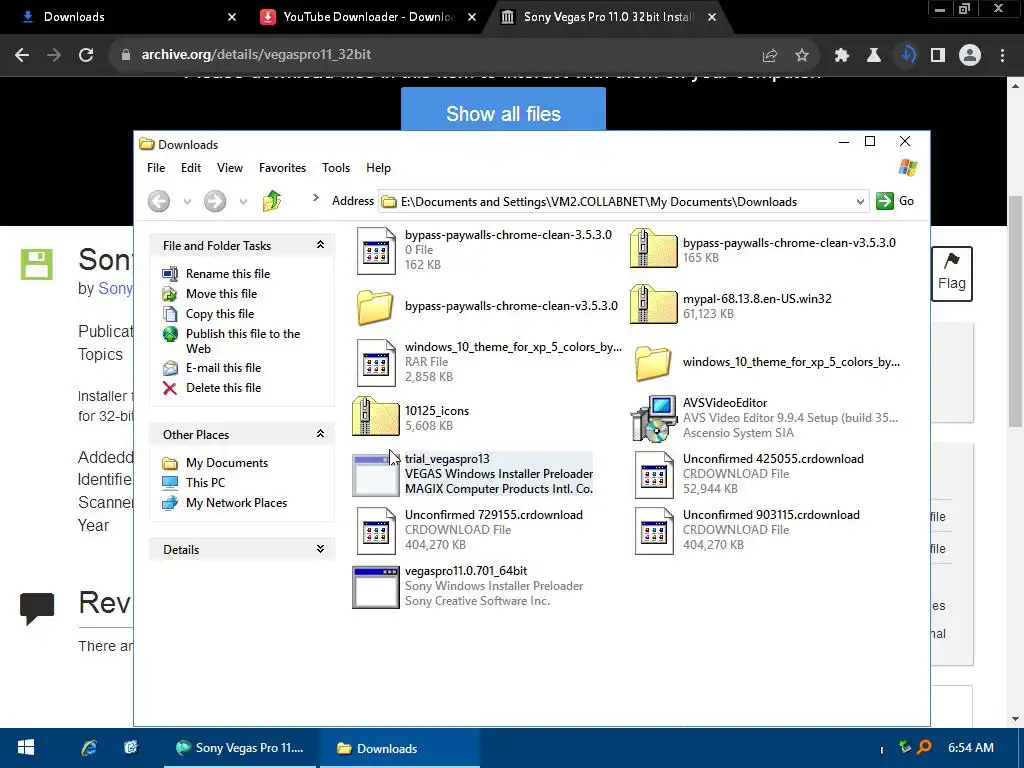
Task: Collapse the Other Places panel
Action: click(x=320, y=434)
